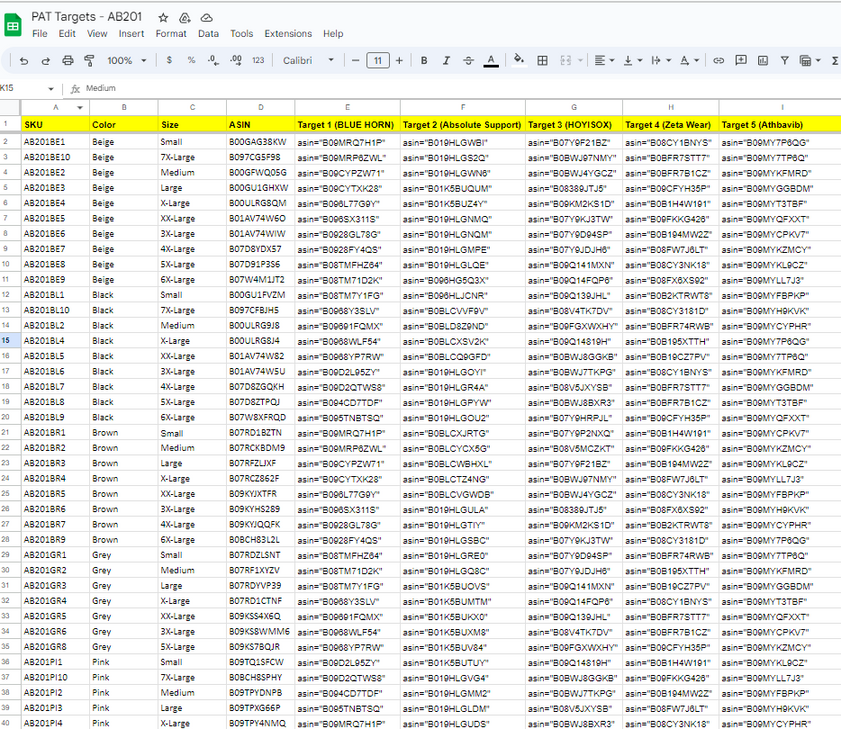Click the merge cells icon

(x=565, y=61)
